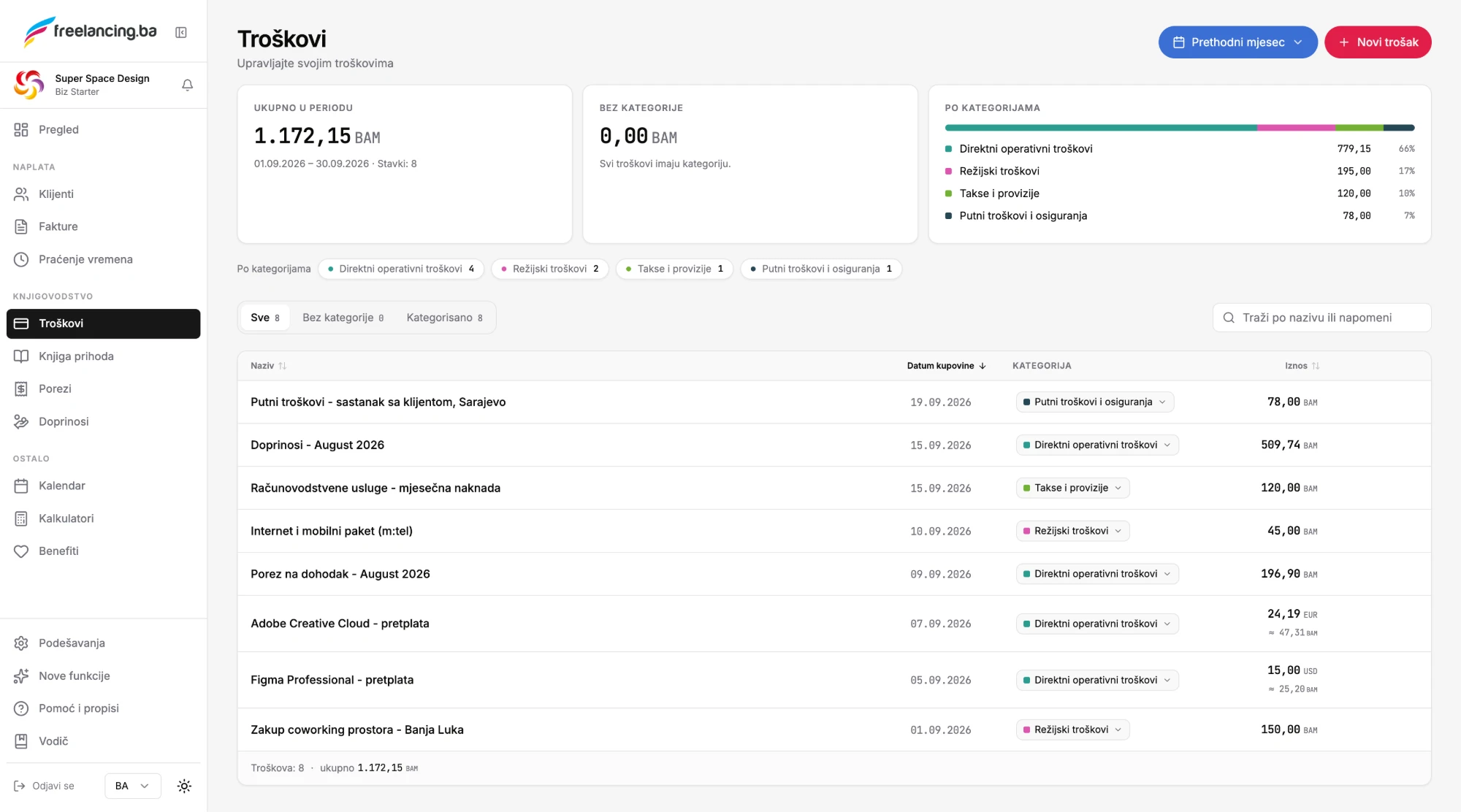1461x812 pixels.
Task: Switch to Bez kategorije tab
Action: [343, 318]
